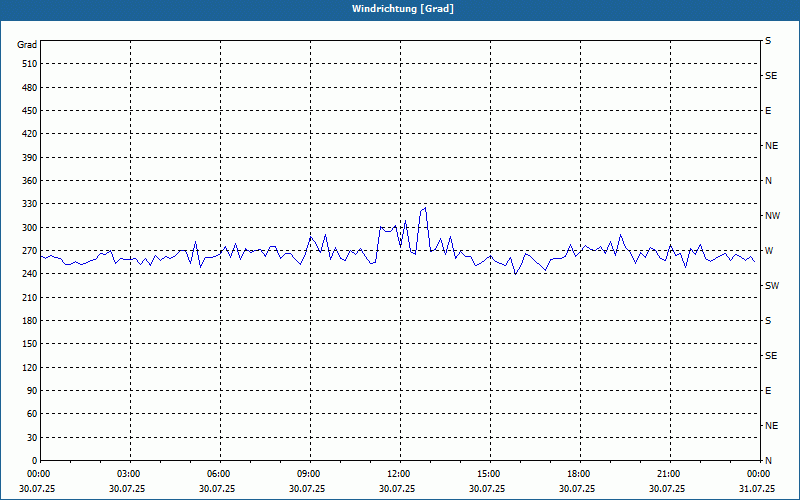800x500 pixels.
Task: Click the 480 y-axis value
Action: coord(30,88)
